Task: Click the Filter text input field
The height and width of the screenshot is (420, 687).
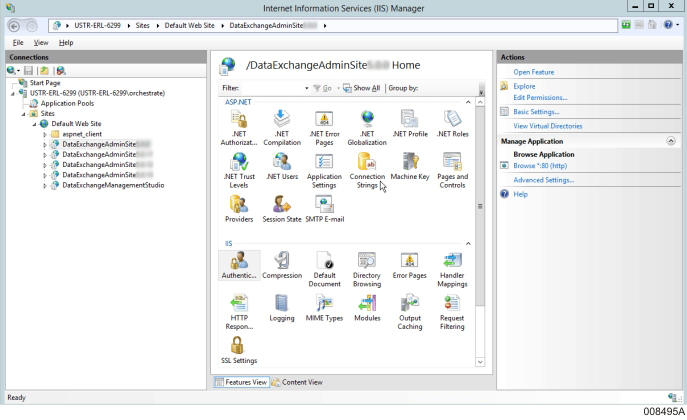Action: coord(272,88)
